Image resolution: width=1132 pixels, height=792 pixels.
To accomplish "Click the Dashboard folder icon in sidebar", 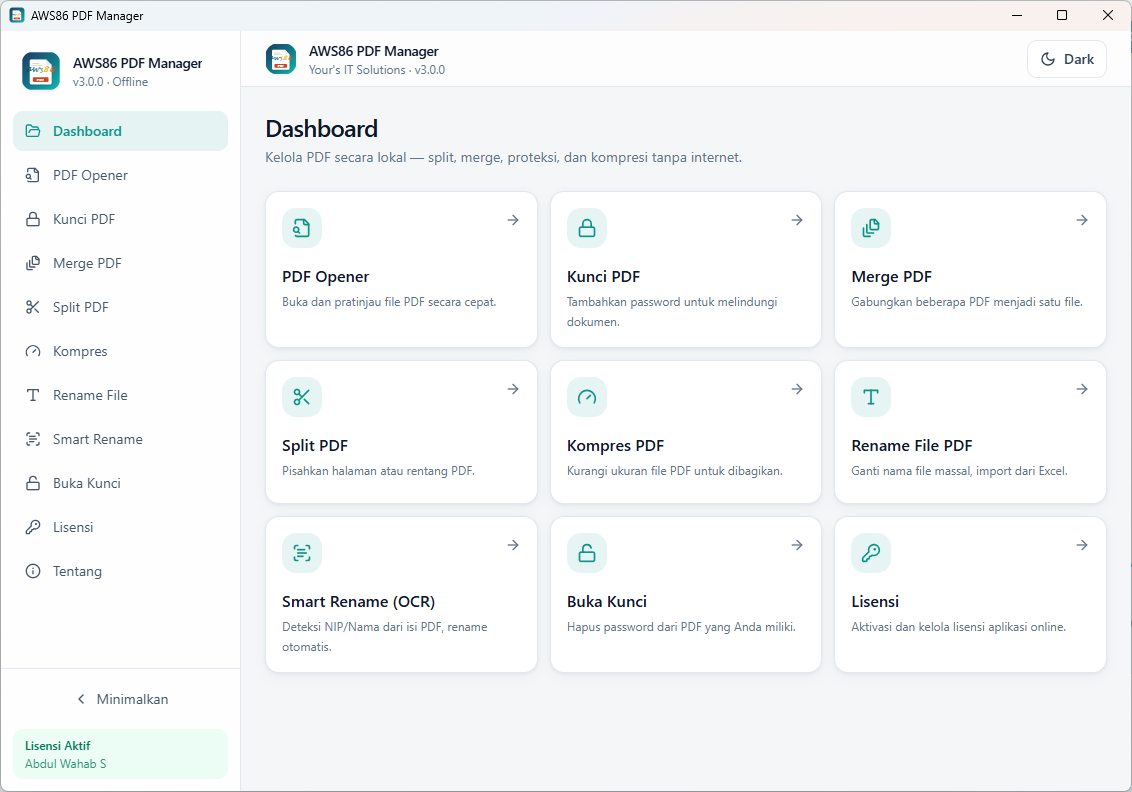I will point(32,131).
